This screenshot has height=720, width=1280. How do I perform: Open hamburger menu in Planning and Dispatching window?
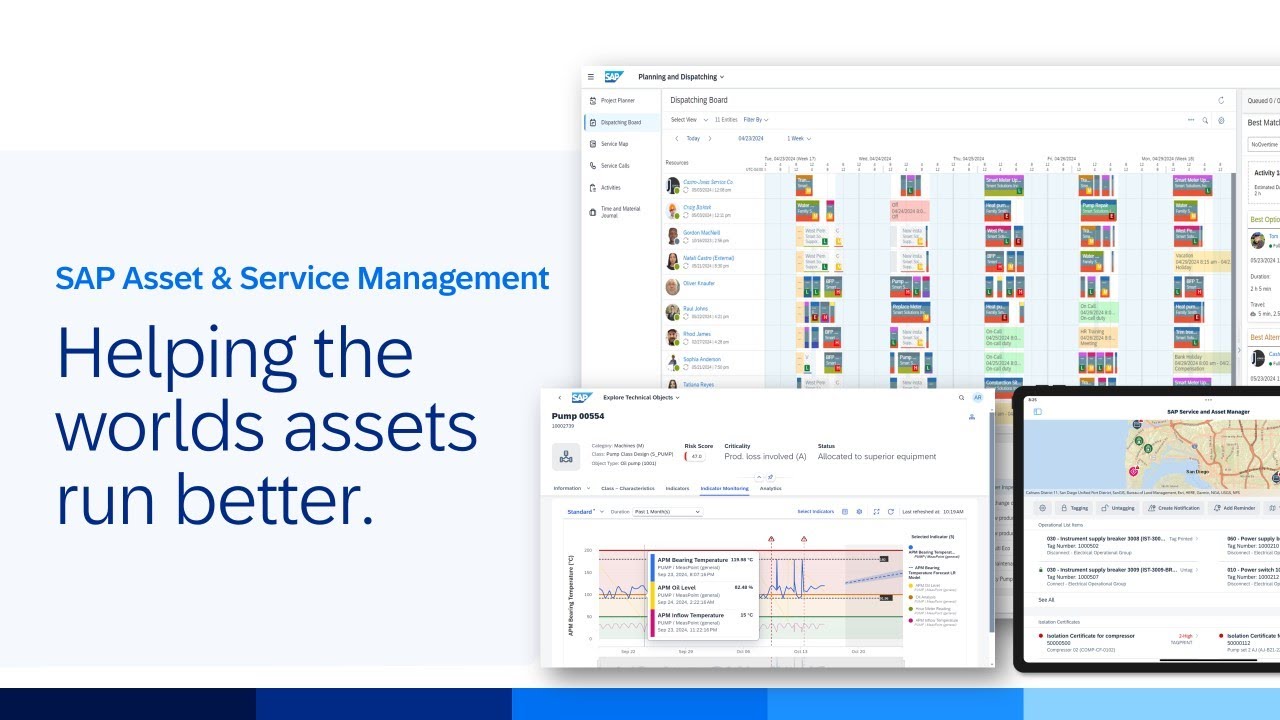click(x=590, y=77)
